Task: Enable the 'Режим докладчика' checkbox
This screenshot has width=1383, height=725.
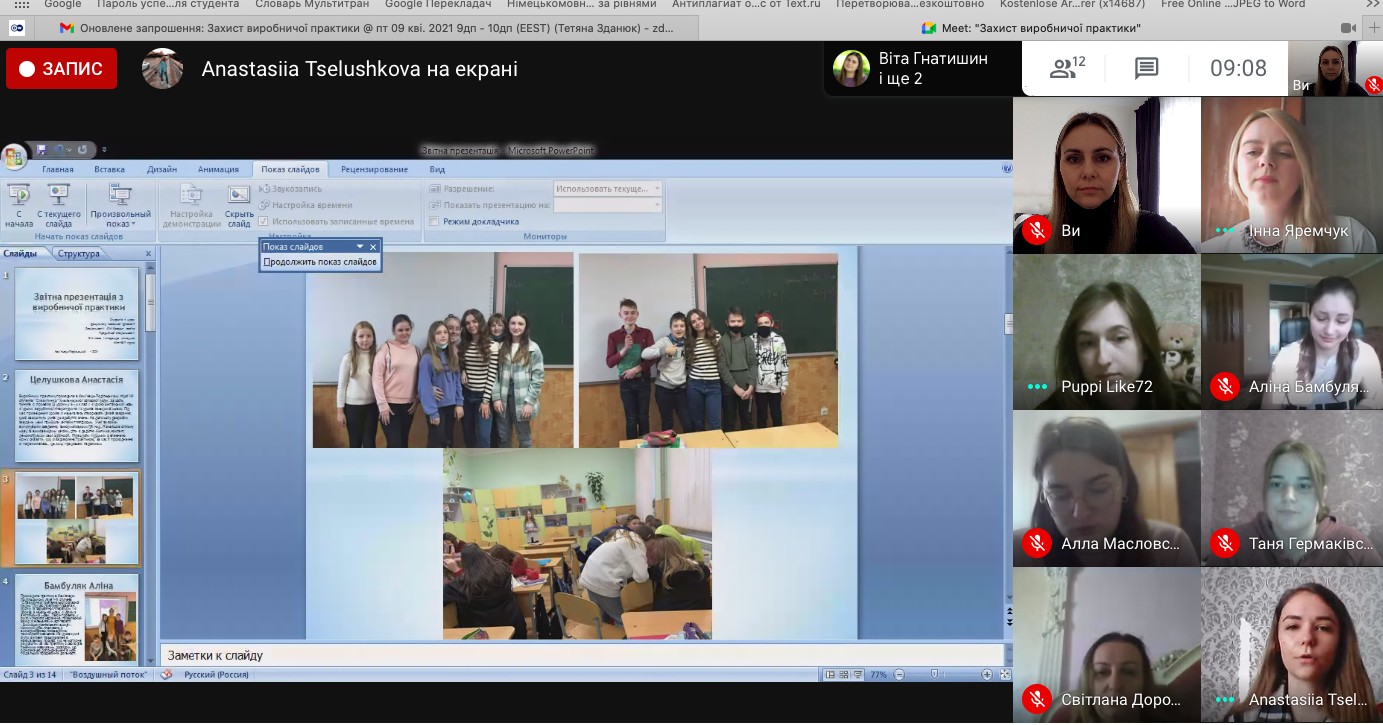Action: click(x=434, y=221)
